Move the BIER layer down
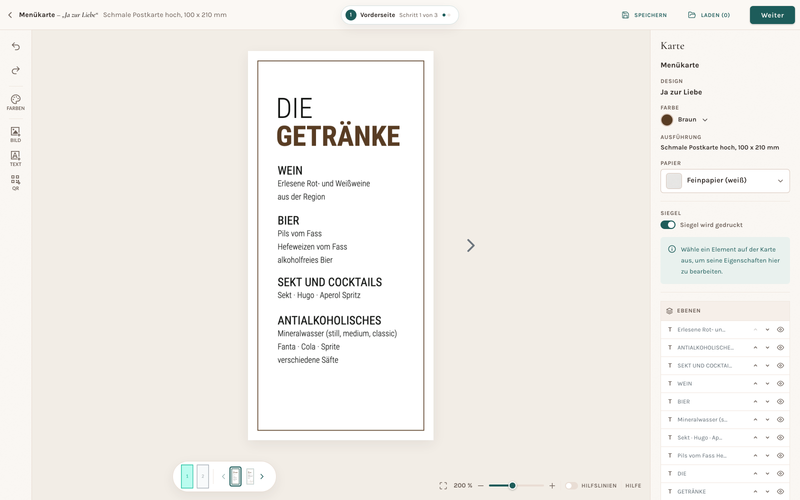 (767, 402)
